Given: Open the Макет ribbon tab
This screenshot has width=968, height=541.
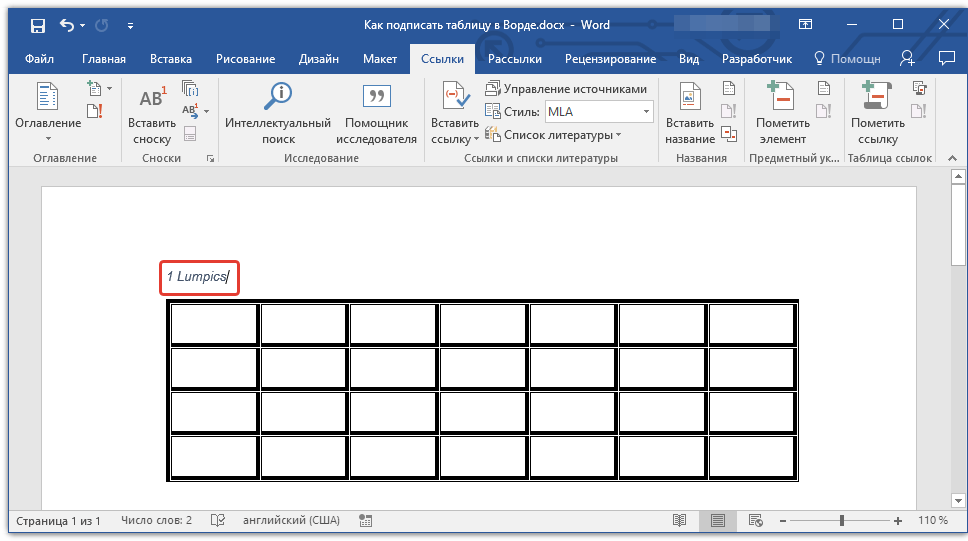Looking at the screenshot, I should tap(380, 59).
